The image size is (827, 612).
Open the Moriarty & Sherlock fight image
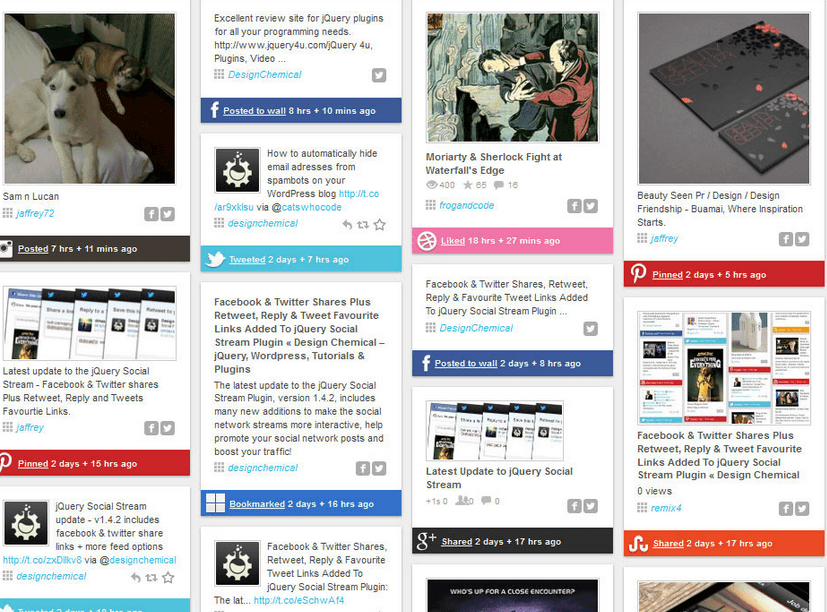tap(512, 78)
